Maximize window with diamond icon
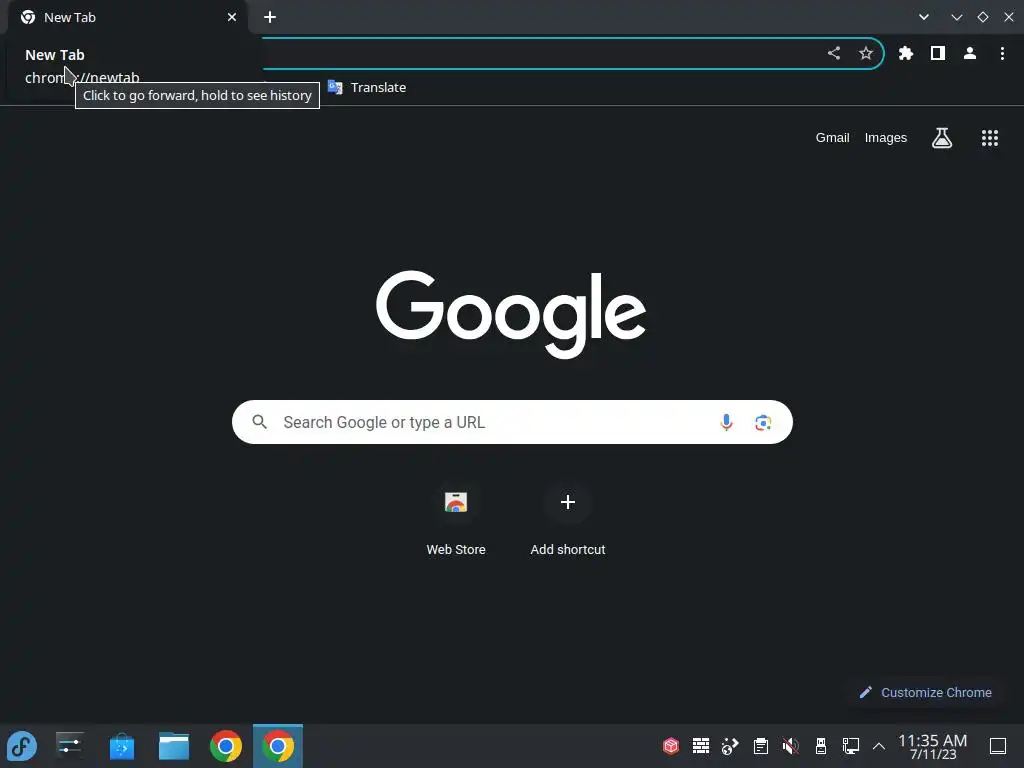Screen dimensions: 1024x768 coord(983,17)
